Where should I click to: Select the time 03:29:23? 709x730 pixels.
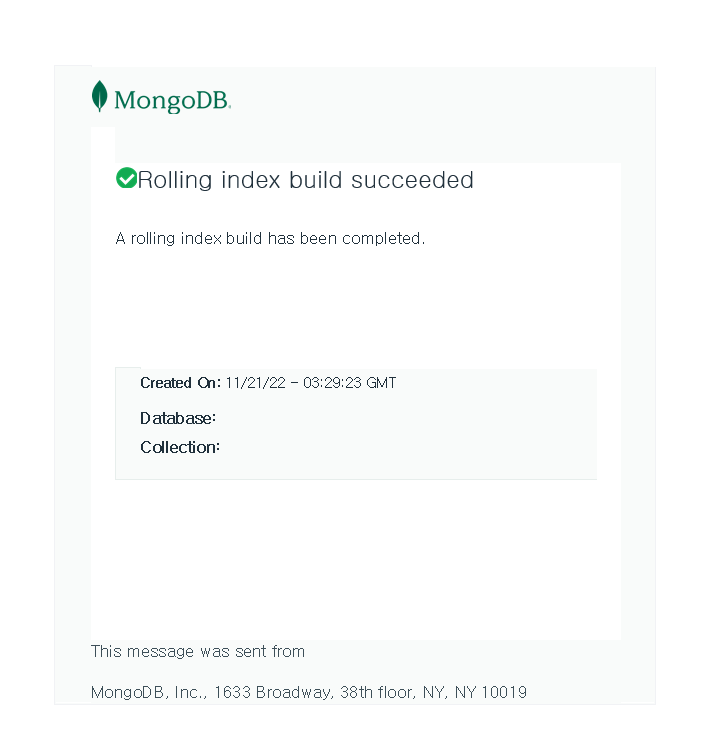[332, 383]
